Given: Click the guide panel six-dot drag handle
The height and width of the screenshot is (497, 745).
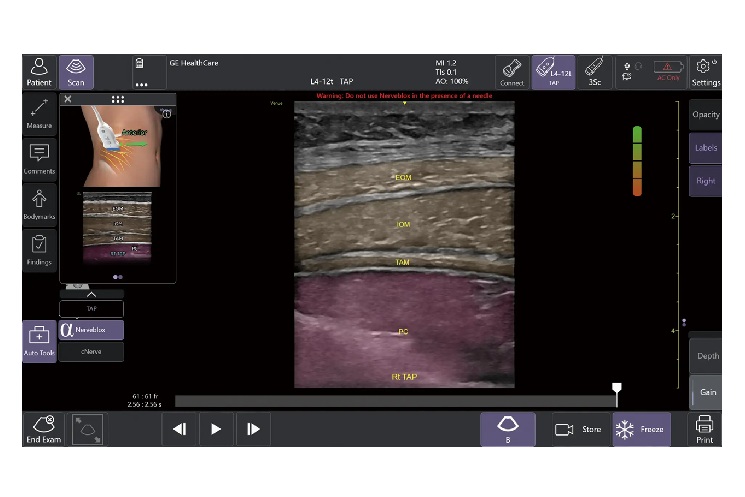Looking at the screenshot, I should pos(118,99).
